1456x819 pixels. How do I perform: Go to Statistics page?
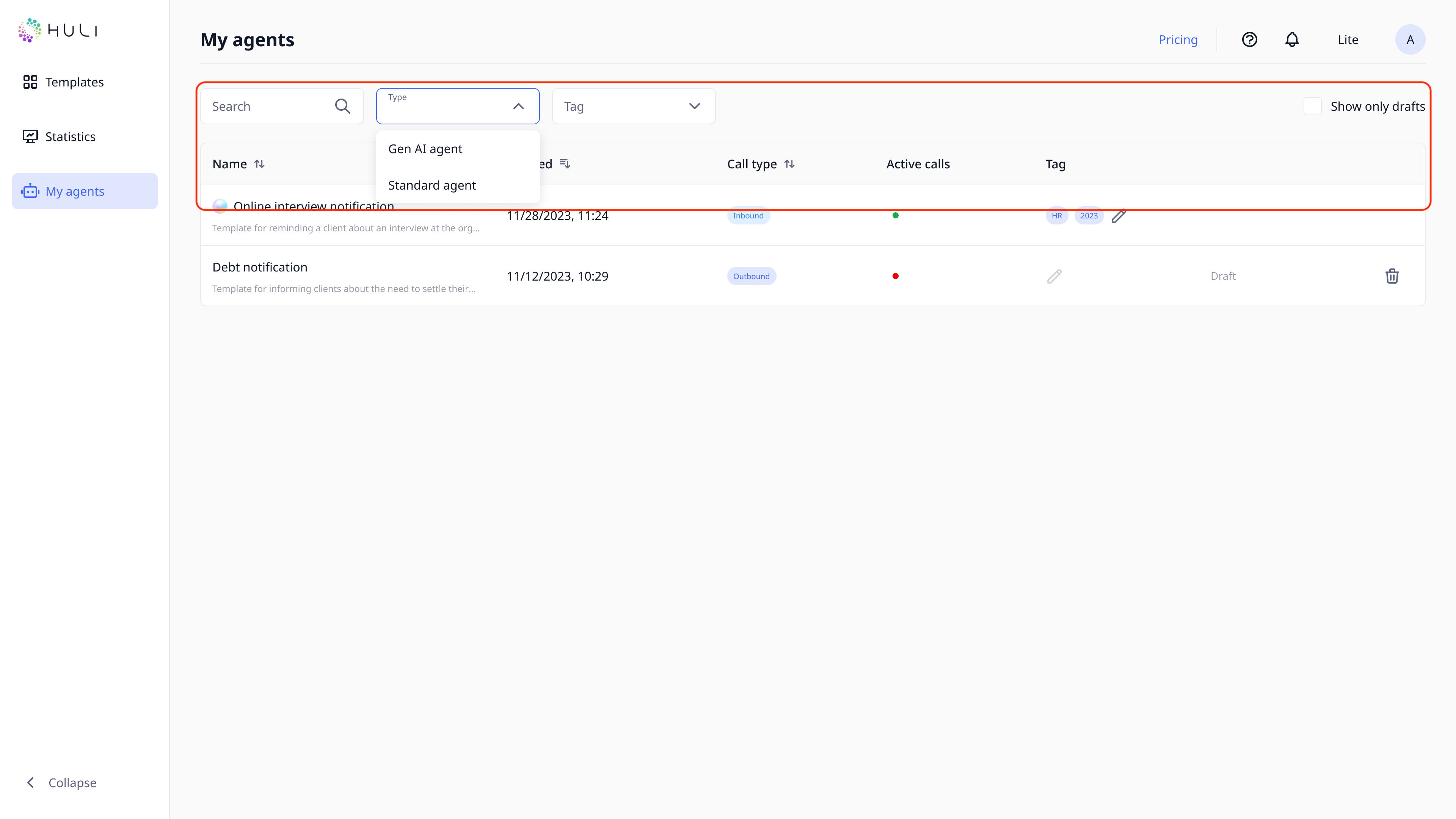tap(70, 137)
